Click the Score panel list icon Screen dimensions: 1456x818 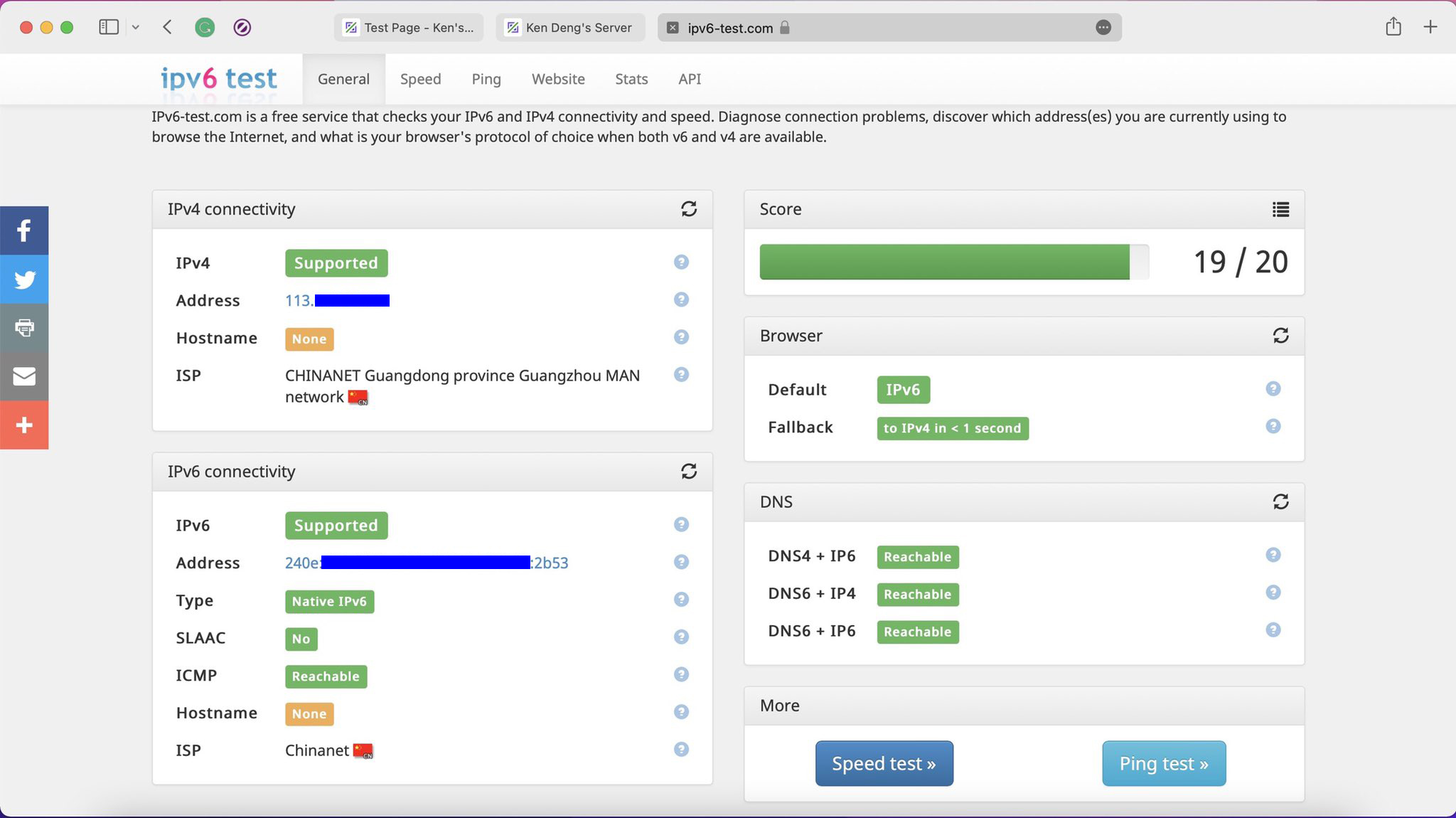click(1280, 209)
